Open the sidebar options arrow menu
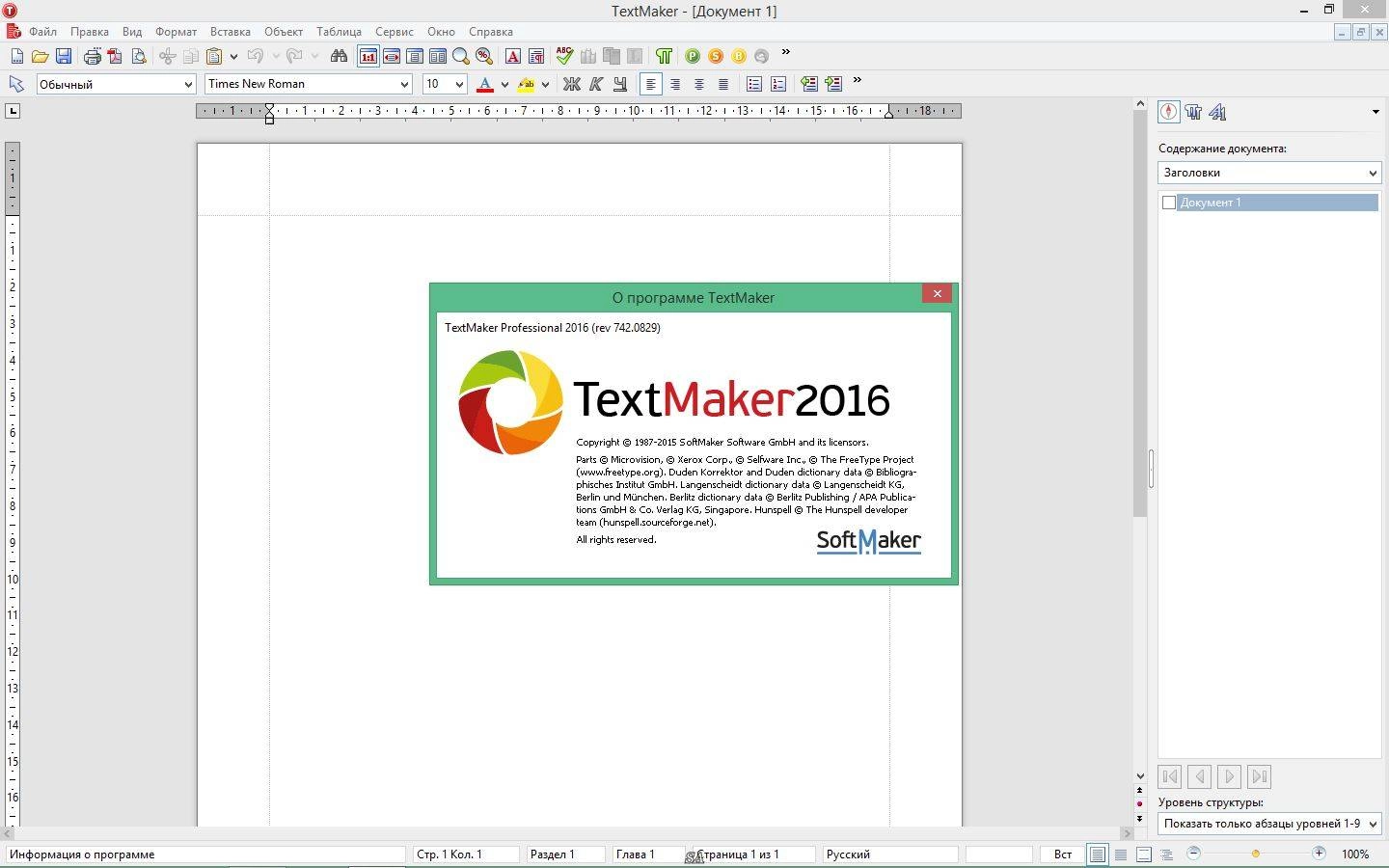 (1375, 113)
